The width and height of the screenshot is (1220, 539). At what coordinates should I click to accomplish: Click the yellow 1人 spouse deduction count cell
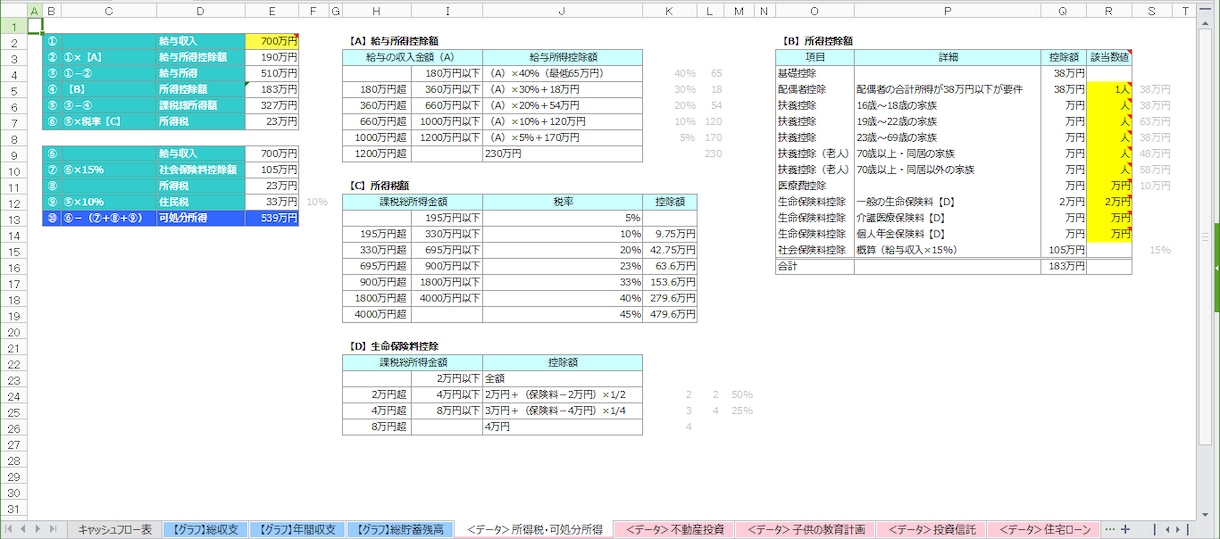tap(1109, 89)
